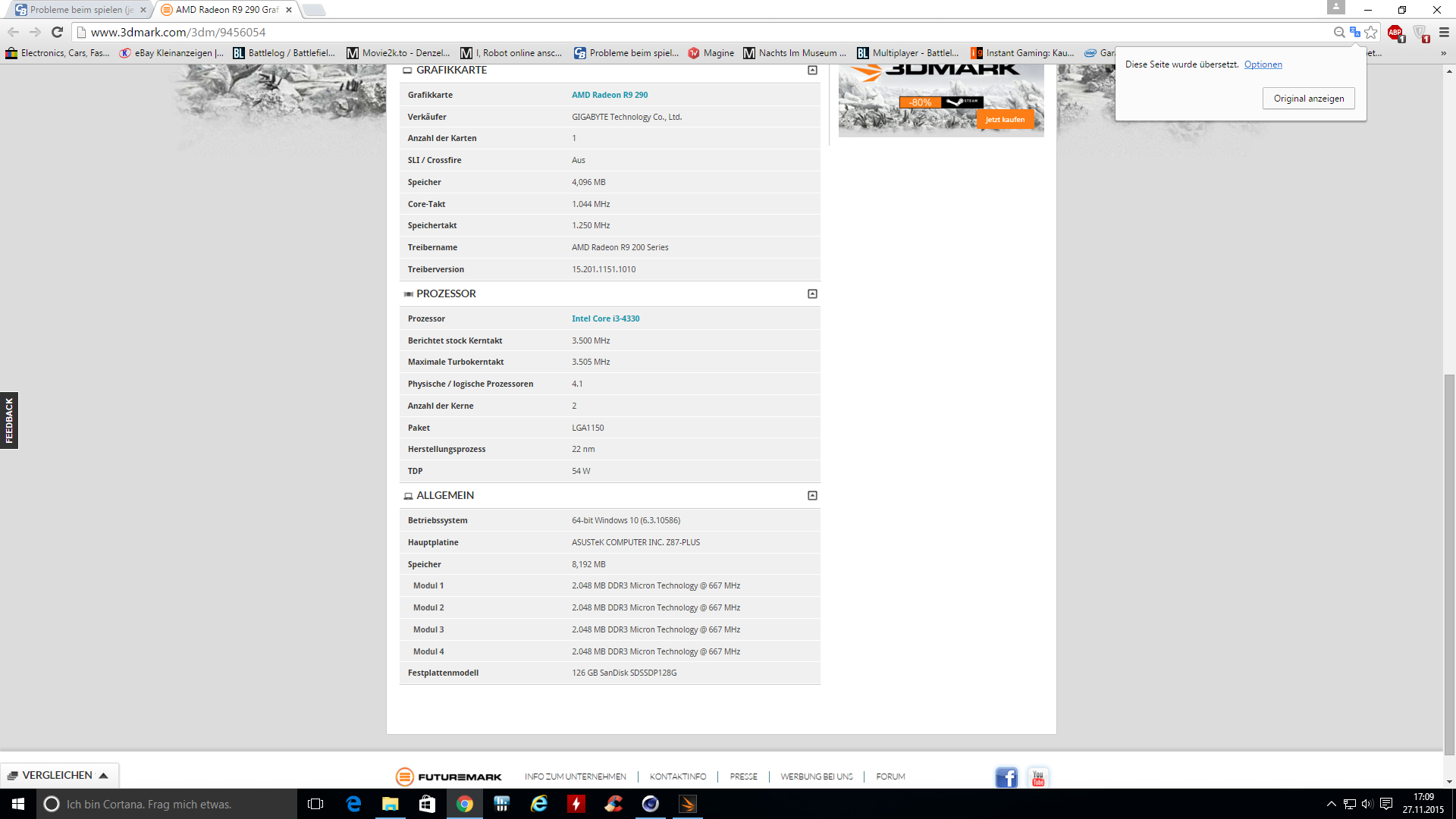Open the Magine bookmark

coord(711,53)
